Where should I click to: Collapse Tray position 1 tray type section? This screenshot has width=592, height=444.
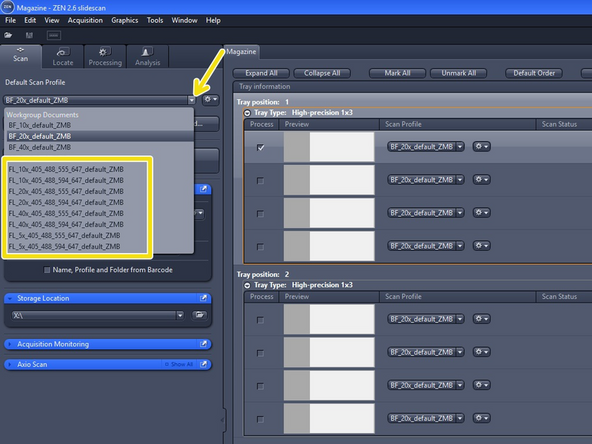tap(247, 113)
